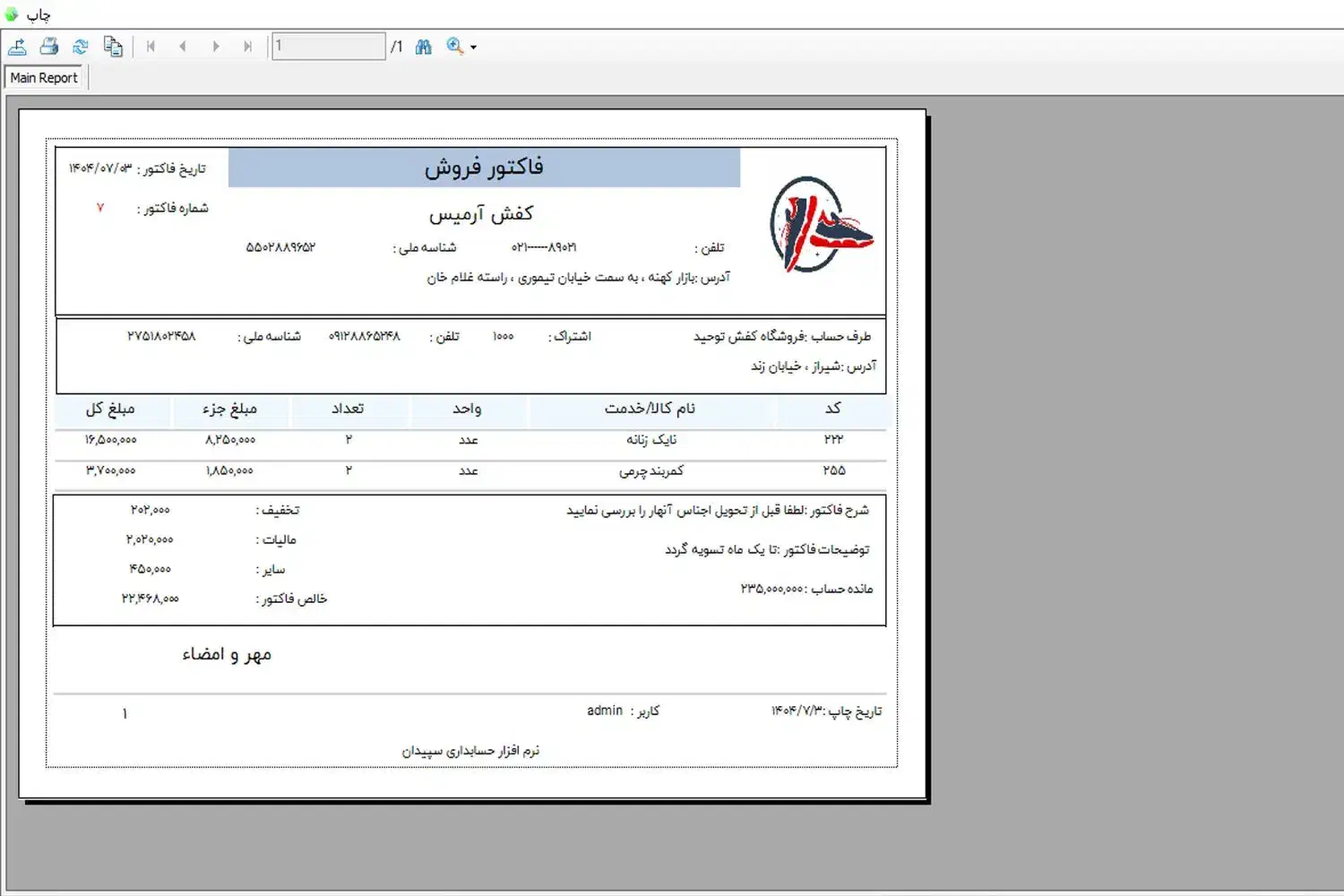The height and width of the screenshot is (896, 1344).
Task: Click the account party 'فروشگاه کفش توحید'
Action: 750,336
